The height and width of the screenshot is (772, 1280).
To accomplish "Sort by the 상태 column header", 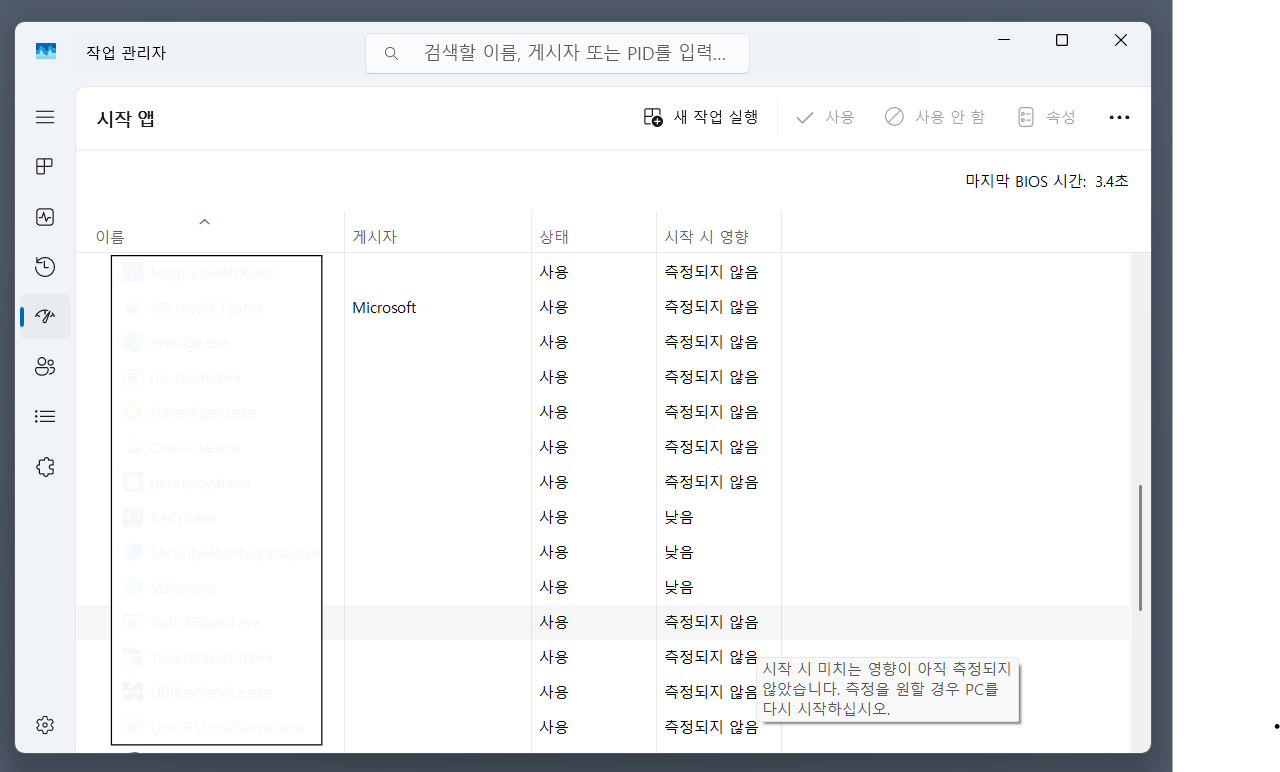I will [554, 237].
